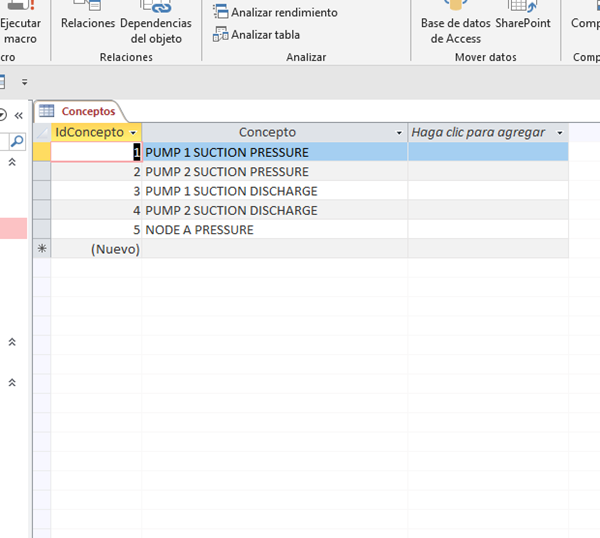Image resolution: width=600 pixels, height=538 pixels.
Task: Click the Analizar rendimiento icon
Action: [x=220, y=11]
